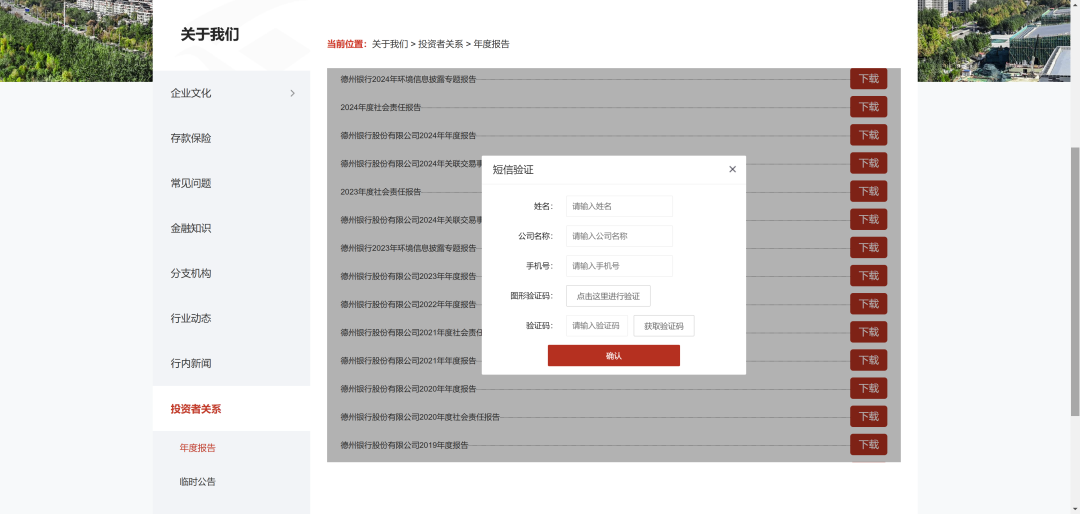1080x514 pixels.
Task: Click 投资者关系 in the breadcrumb
Action: pos(441,44)
